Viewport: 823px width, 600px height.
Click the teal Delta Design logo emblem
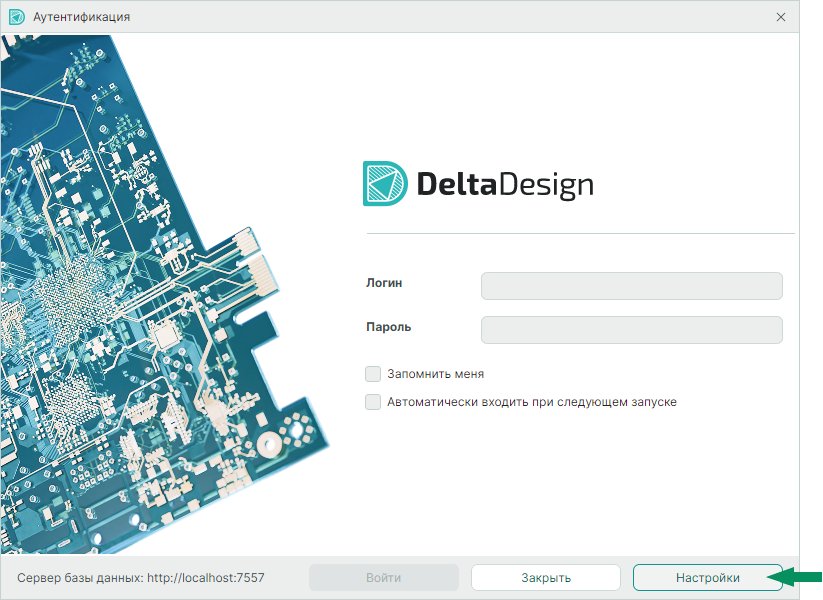[384, 184]
